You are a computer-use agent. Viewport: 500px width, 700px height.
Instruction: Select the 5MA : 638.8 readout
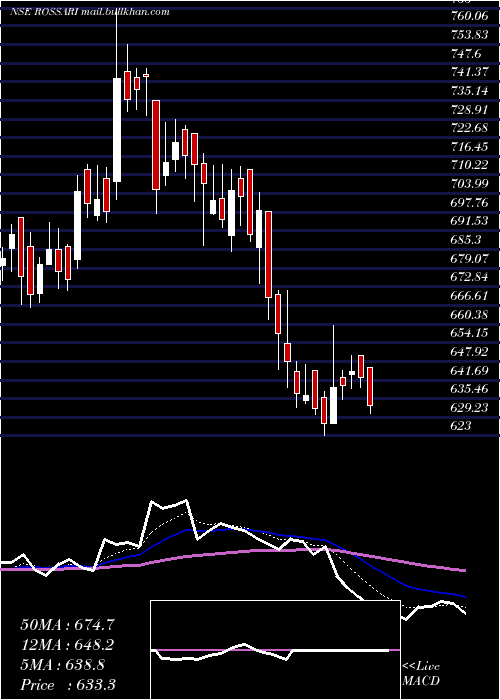62,665
